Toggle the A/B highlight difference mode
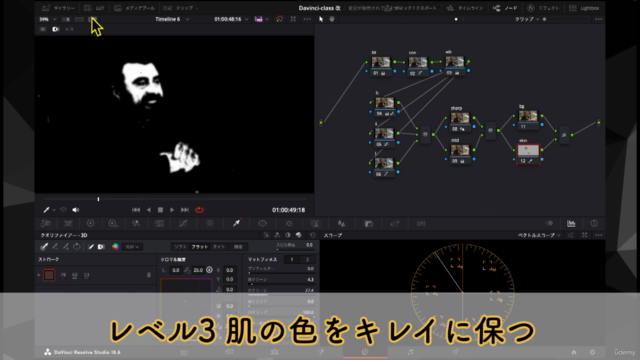Viewport: 640px width, 360px height. [x=69, y=29]
